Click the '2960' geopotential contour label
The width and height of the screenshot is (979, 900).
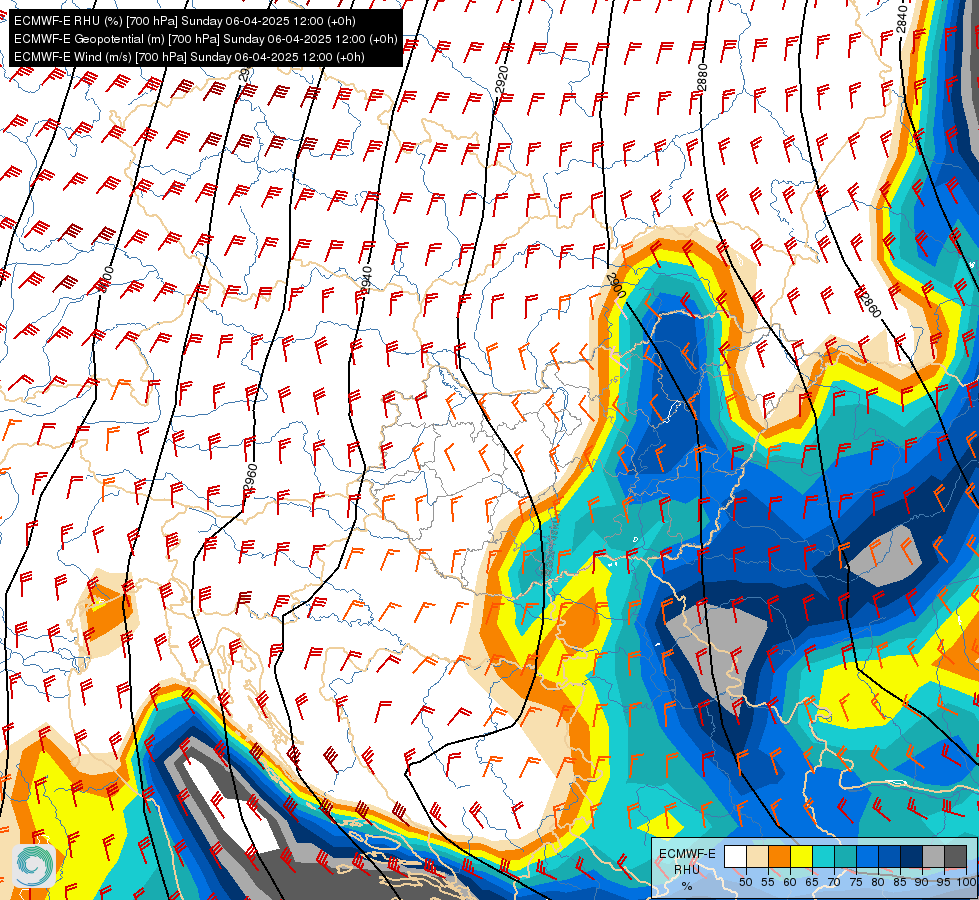[x=250, y=479]
